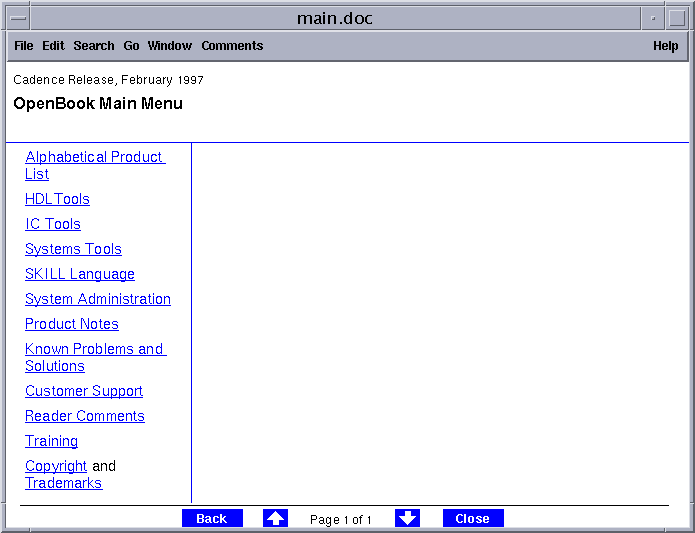
Task: Open the Help menu
Action: tap(665, 46)
